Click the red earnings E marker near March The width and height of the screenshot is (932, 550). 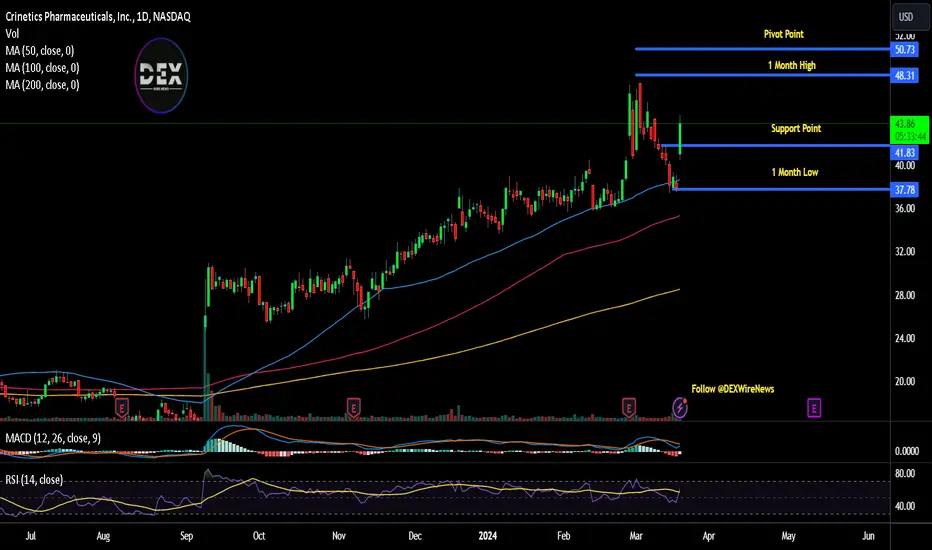tap(628, 408)
